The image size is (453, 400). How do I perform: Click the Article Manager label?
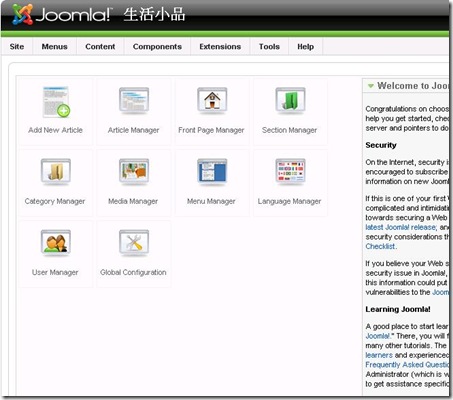click(x=133, y=130)
